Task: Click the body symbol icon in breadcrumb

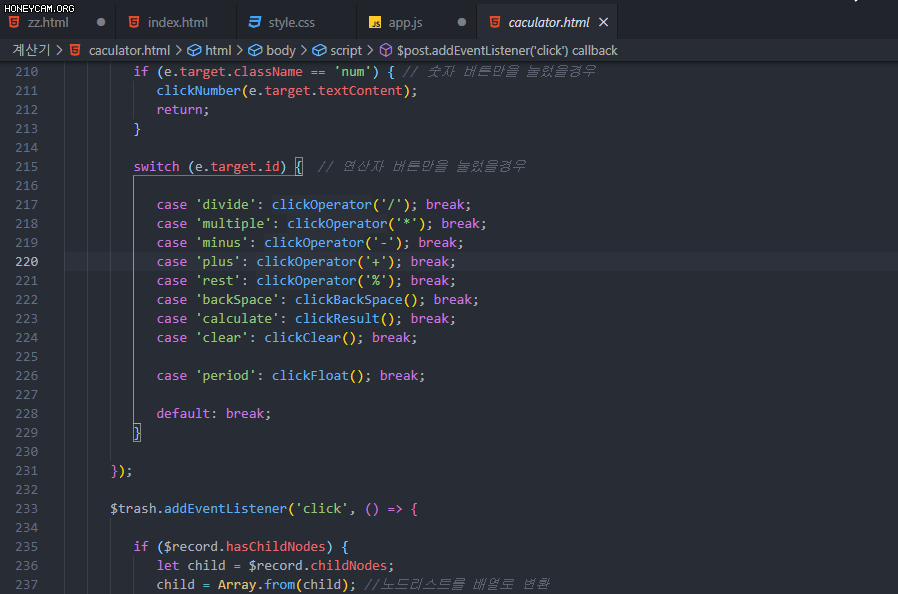Action: click(255, 50)
